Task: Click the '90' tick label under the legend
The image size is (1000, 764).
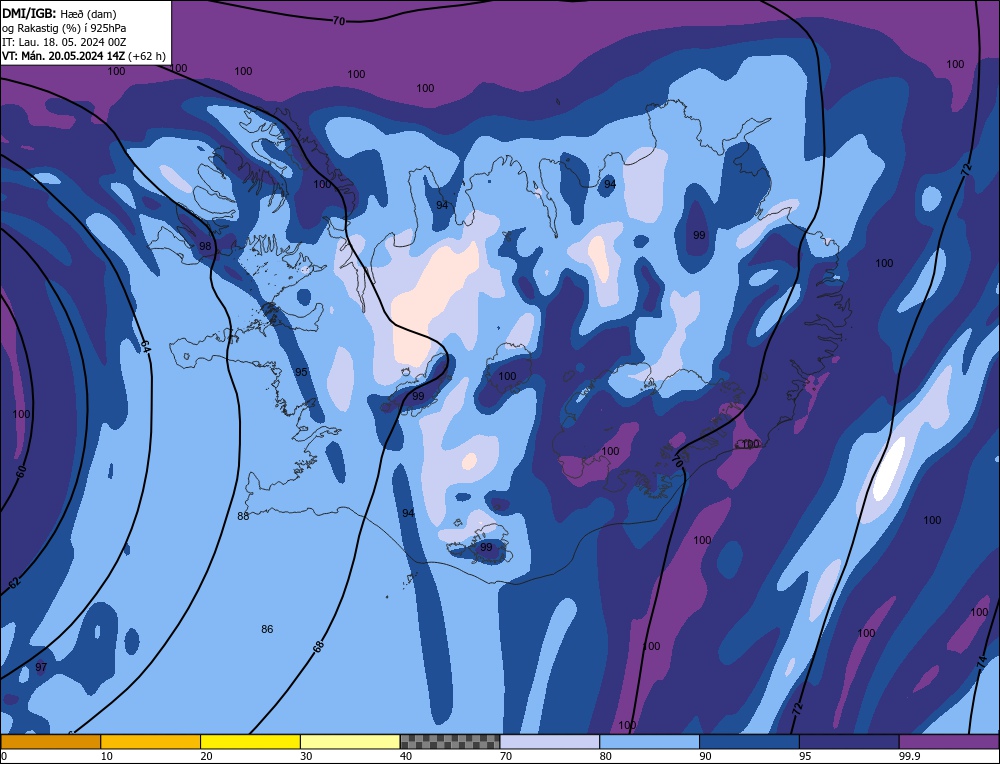Action: tap(705, 756)
